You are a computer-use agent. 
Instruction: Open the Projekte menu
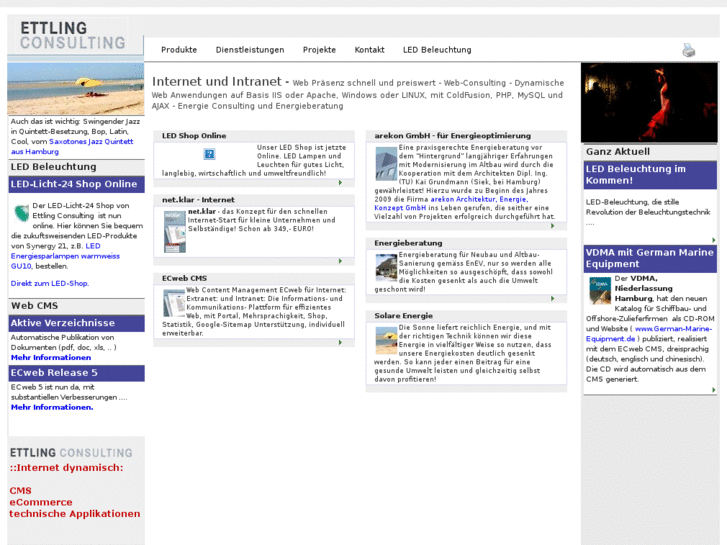coord(319,50)
